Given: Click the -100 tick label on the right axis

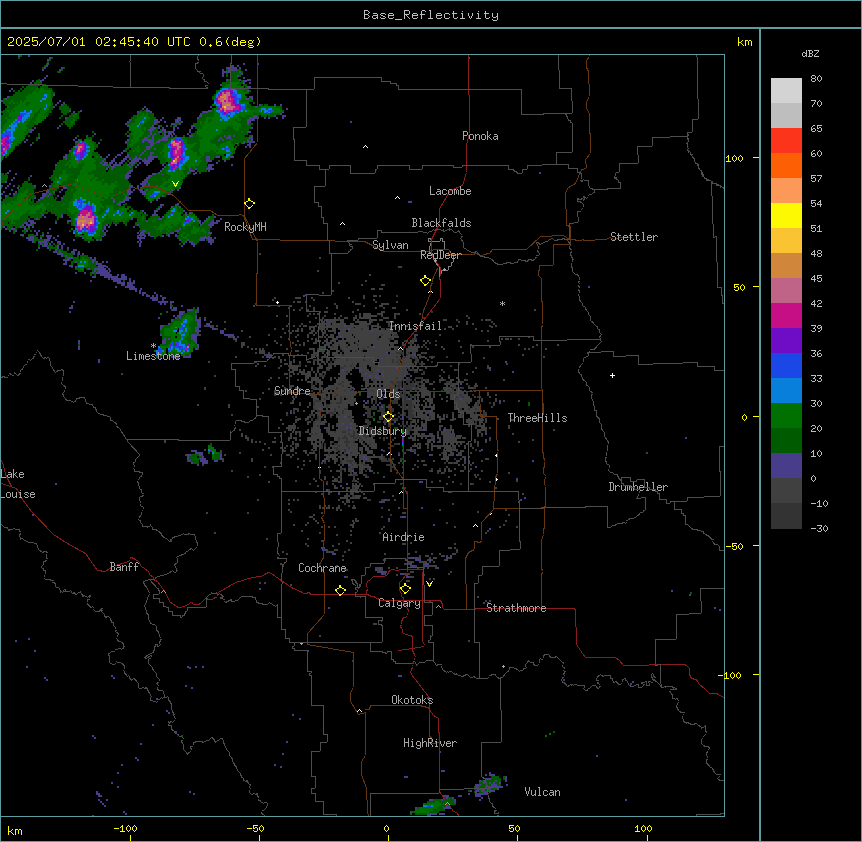Looking at the screenshot, I should point(731,675).
